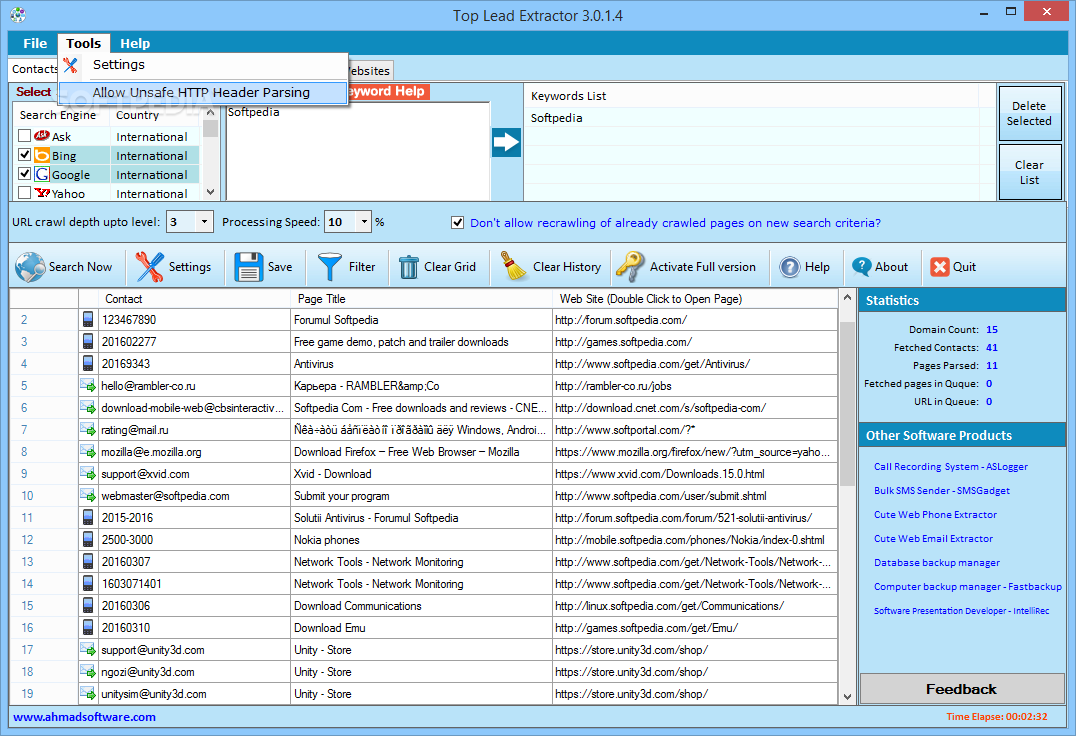Viewport: 1076px width, 736px height.
Task: Uncheck the Bing search engine checkbox
Action: pos(25,155)
